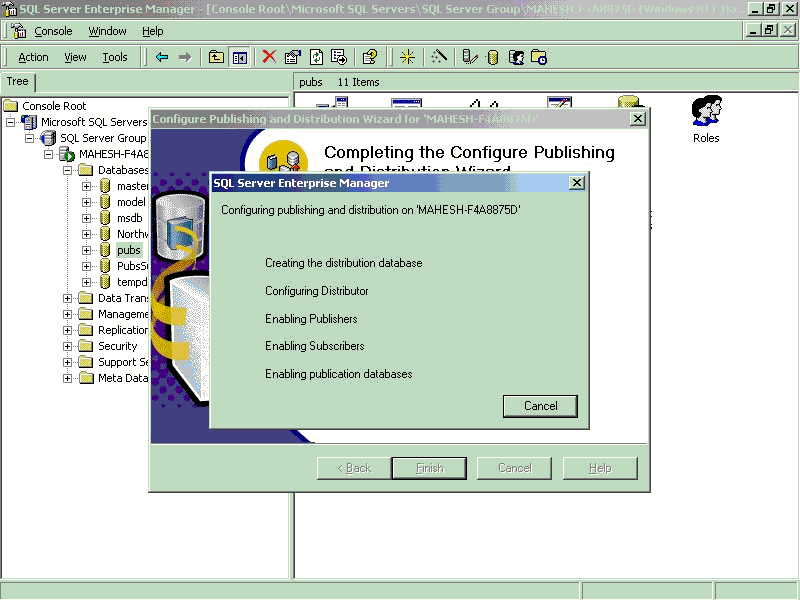
Task: Click the New Login toolbar icon
Action: pos(516,57)
